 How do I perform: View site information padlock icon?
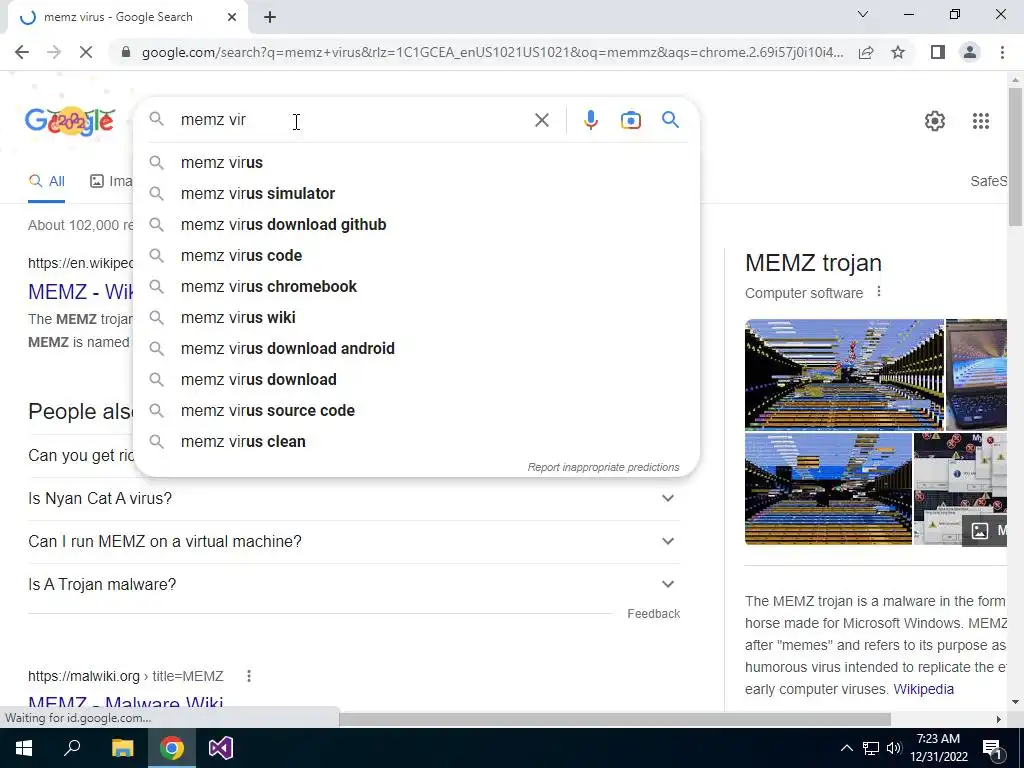(126, 52)
